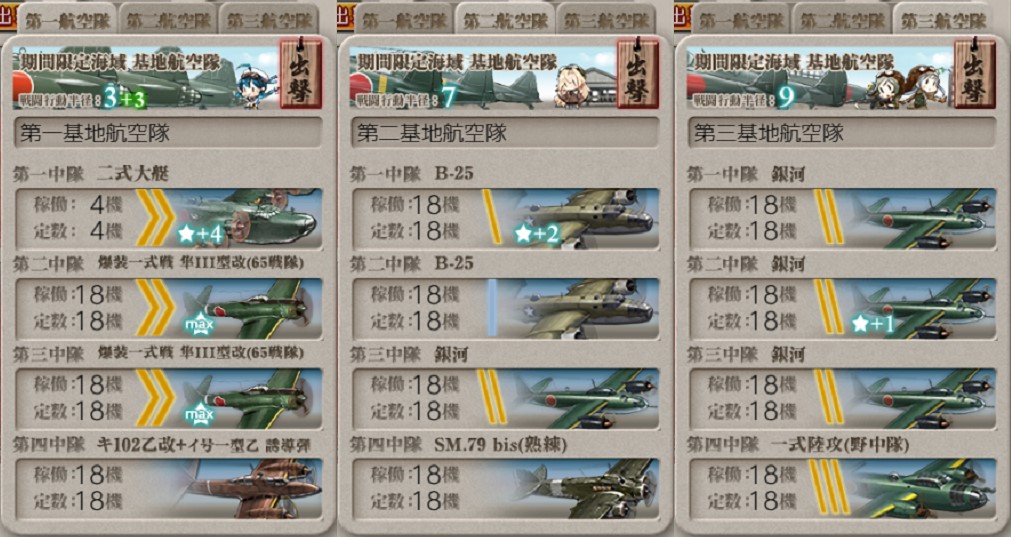The image size is (1011, 537).
Task: Toggle the 出撃 wooden sign of third air base
Action: (975, 73)
